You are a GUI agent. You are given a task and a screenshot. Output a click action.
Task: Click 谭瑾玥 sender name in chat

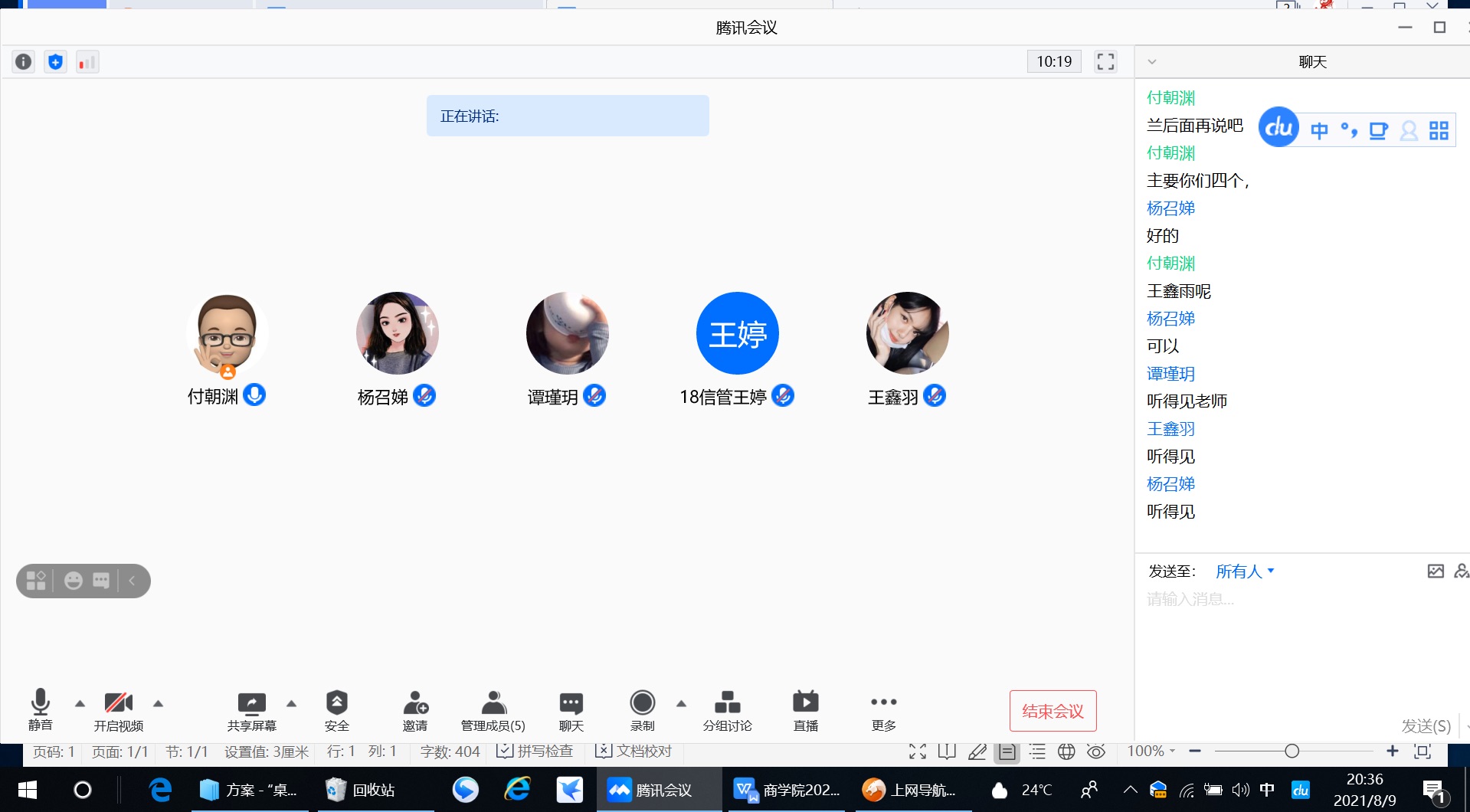[1170, 374]
